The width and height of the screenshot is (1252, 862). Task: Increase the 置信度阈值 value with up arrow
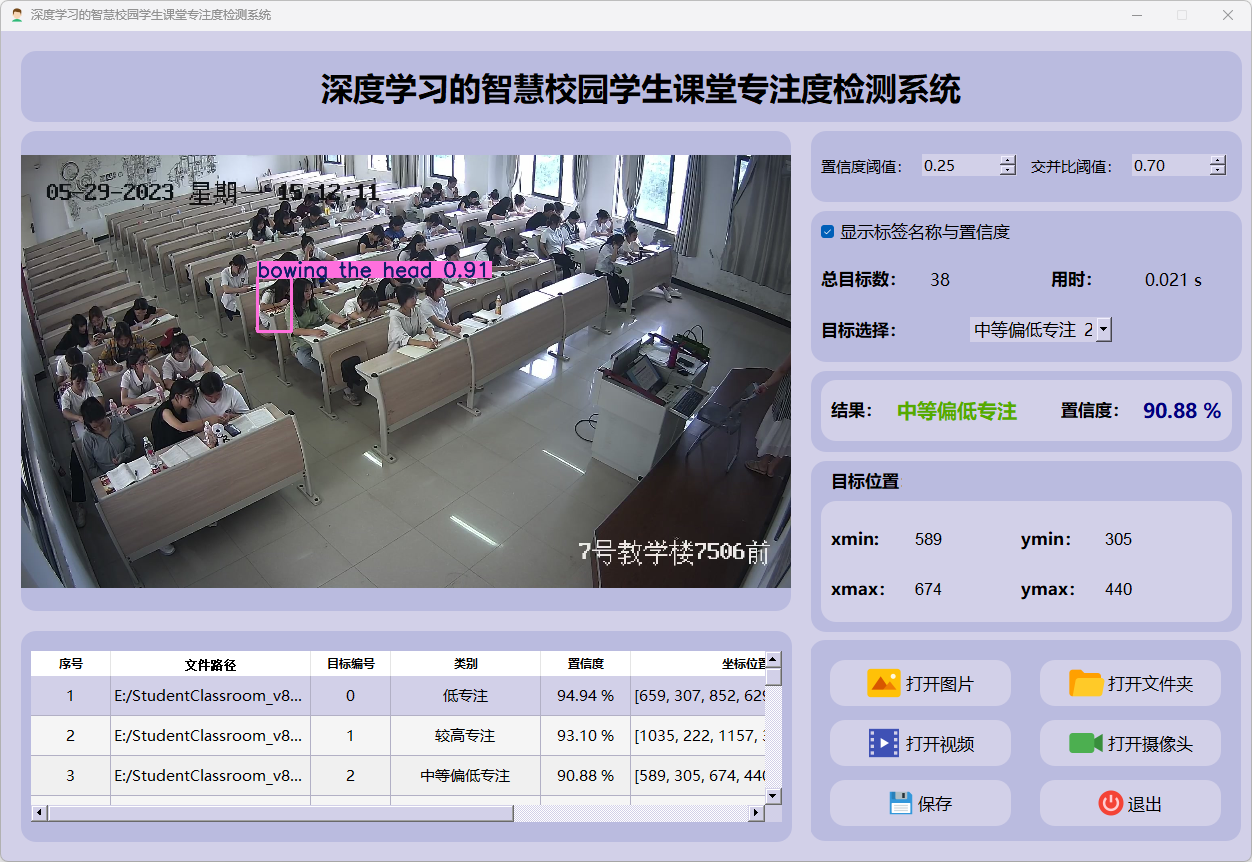(x=1008, y=160)
